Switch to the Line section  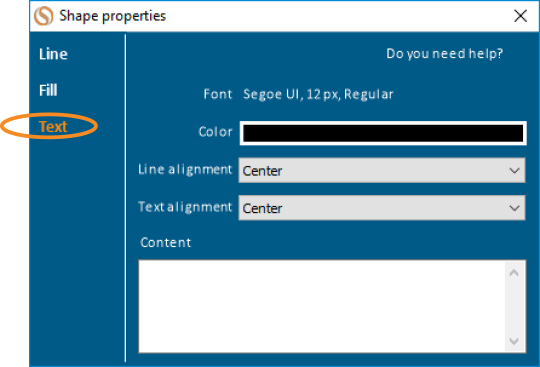(53, 54)
